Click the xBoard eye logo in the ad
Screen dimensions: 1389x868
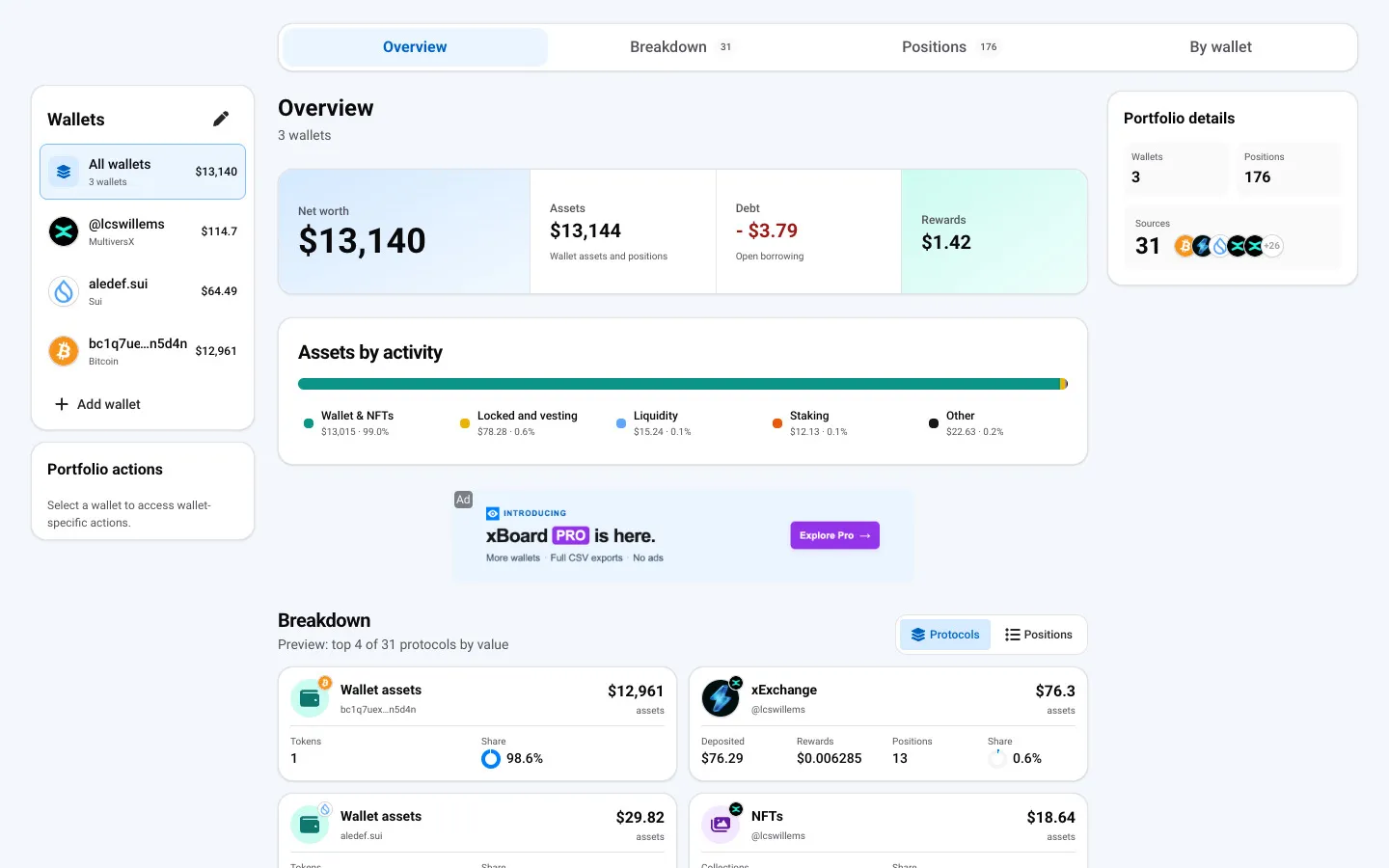(x=493, y=513)
